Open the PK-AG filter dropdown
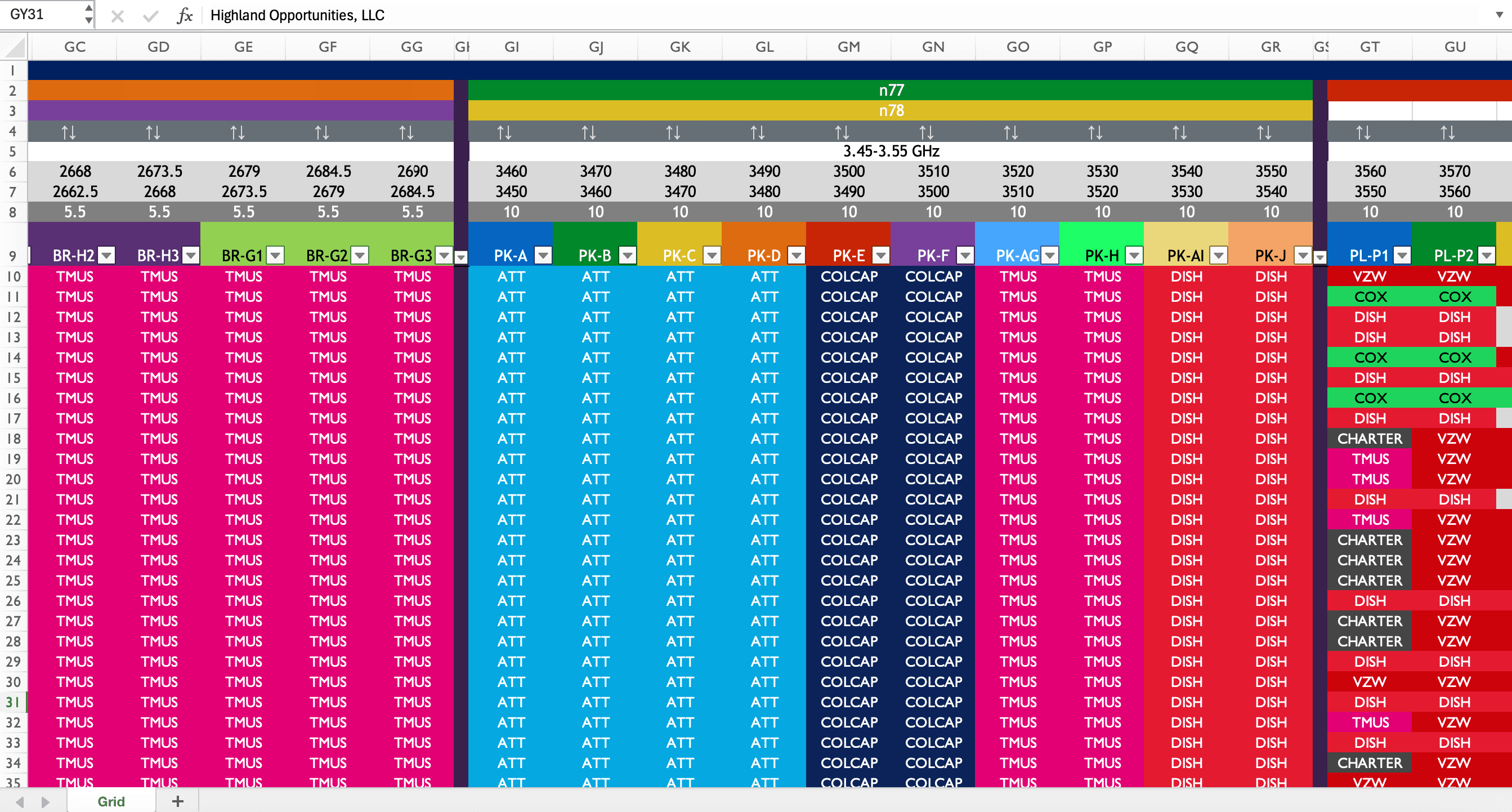 pos(1050,256)
